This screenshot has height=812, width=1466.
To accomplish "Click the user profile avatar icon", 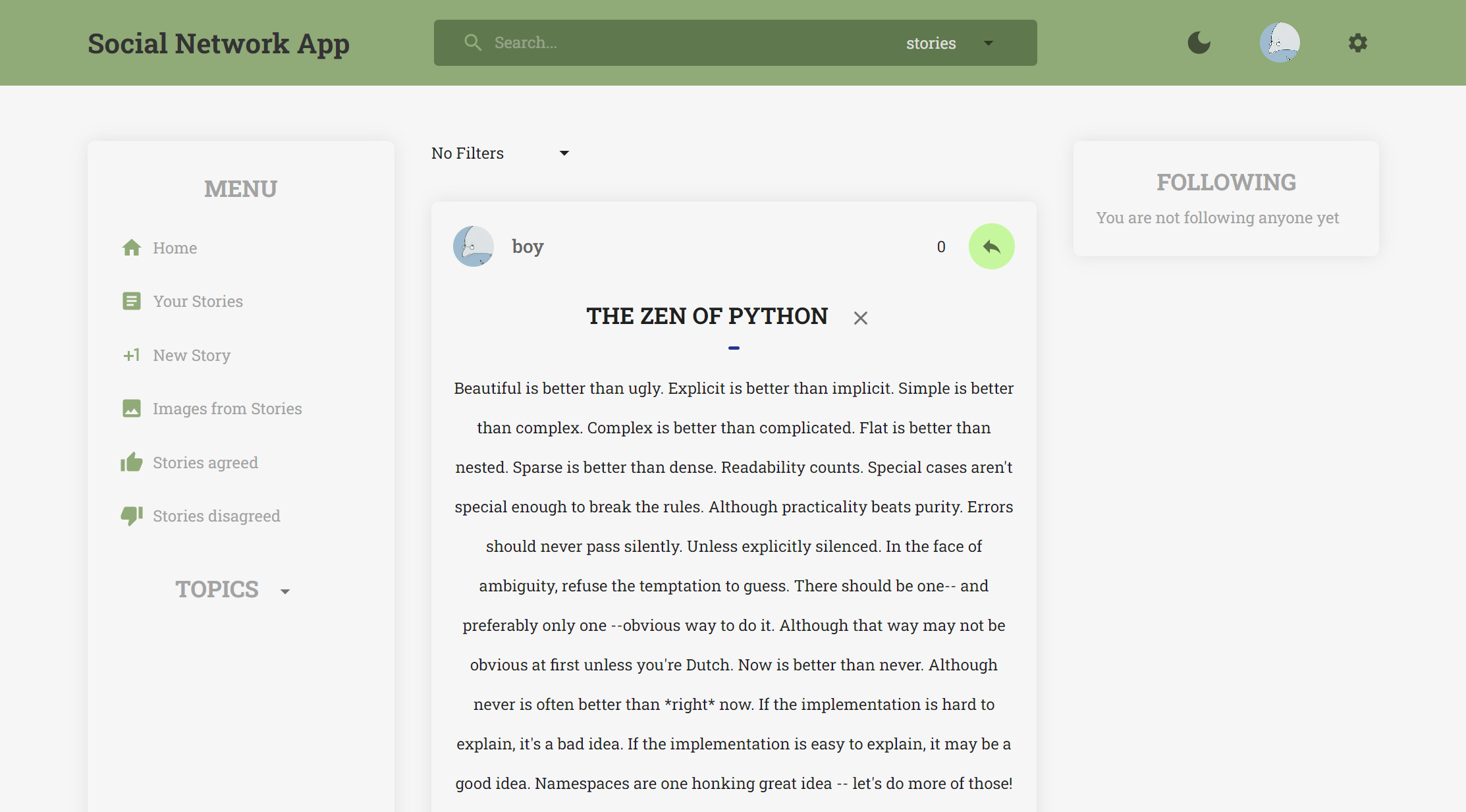I will click(1280, 42).
